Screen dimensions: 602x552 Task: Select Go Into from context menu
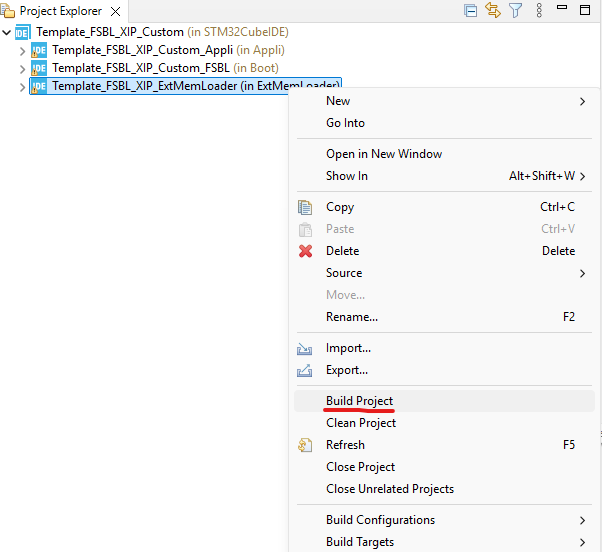point(445,123)
